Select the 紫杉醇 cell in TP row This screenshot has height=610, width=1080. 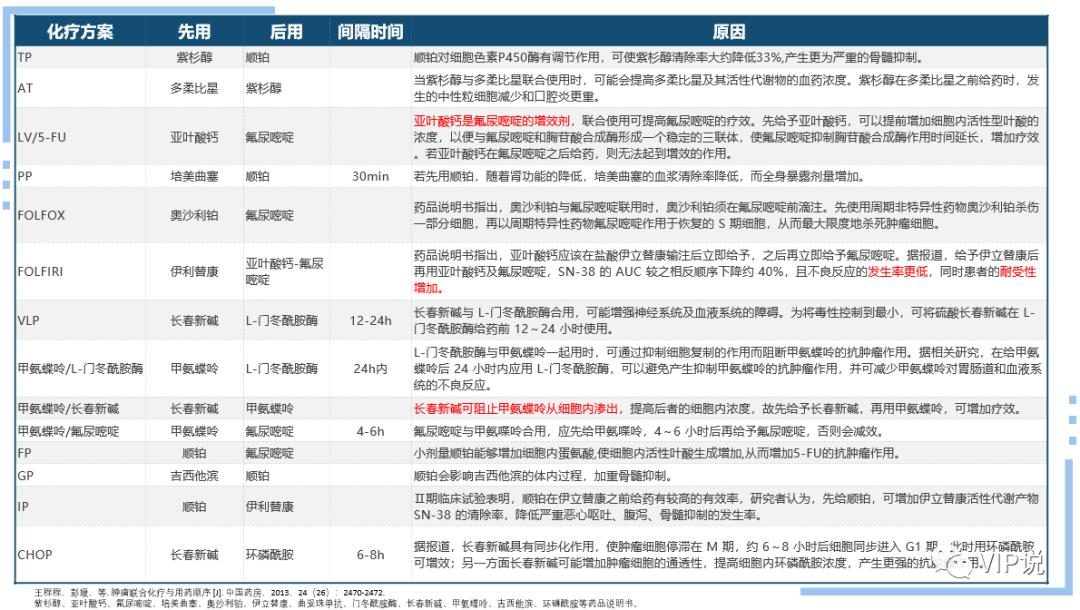click(x=196, y=56)
